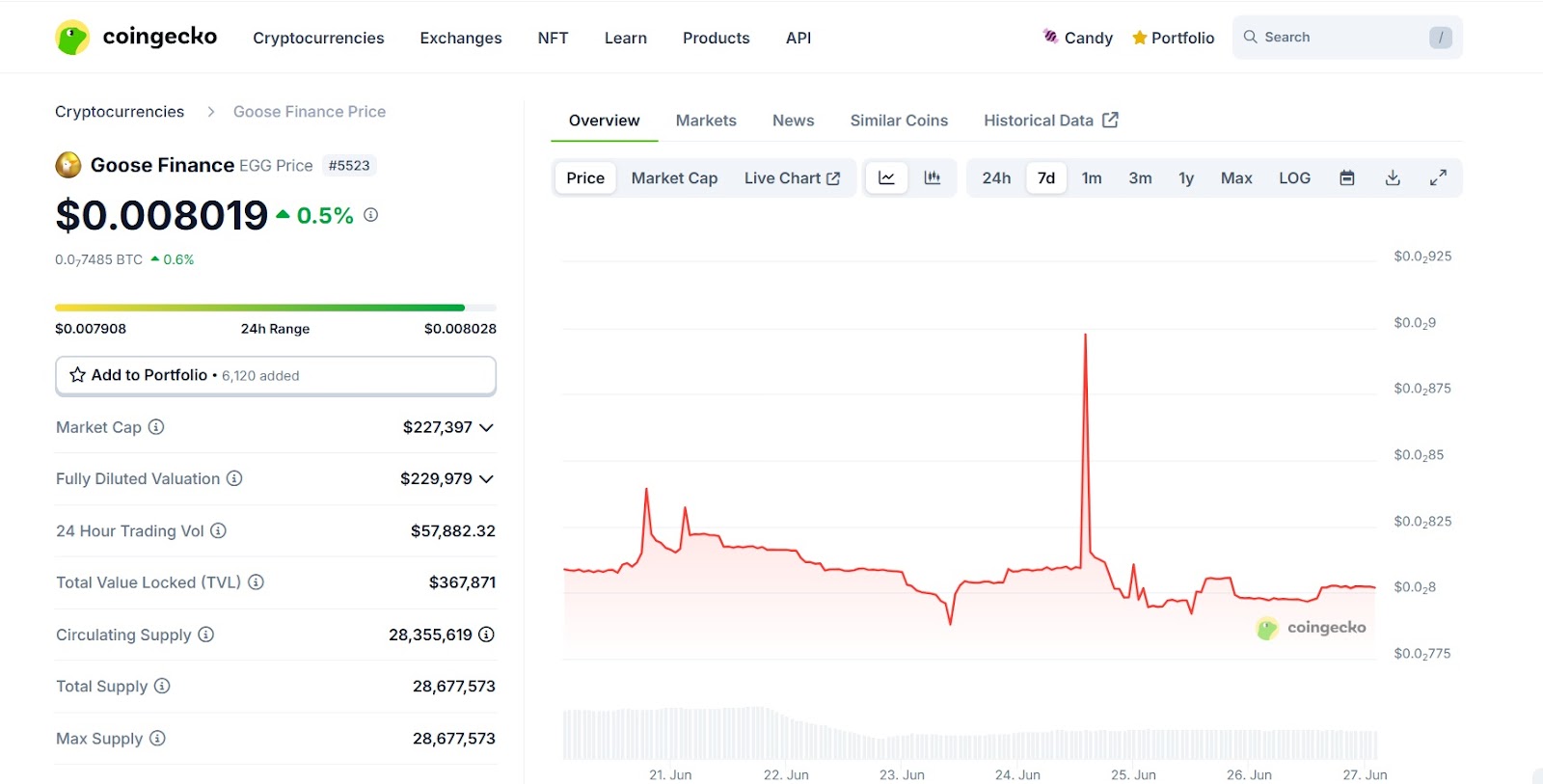
Task: Click the star icon in Add to Portfolio
Action: point(77,375)
